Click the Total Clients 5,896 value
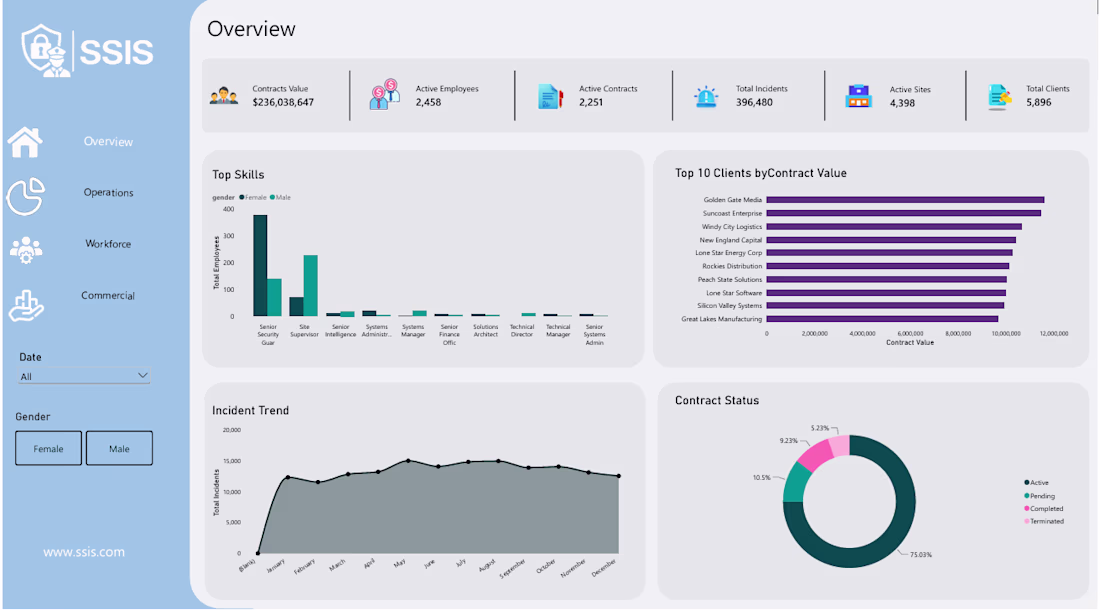This screenshot has height=610, width=1100. 1038,102
